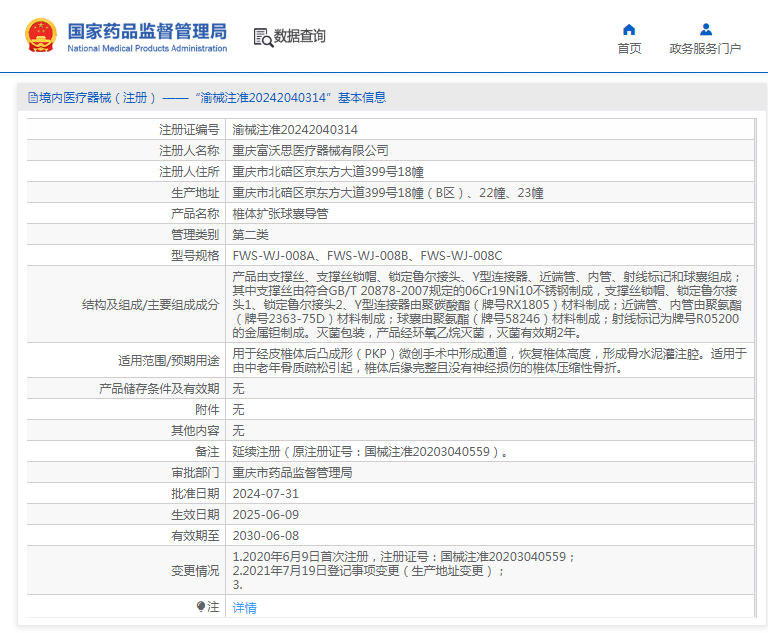Open the 详情 link

tap(244, 608)
